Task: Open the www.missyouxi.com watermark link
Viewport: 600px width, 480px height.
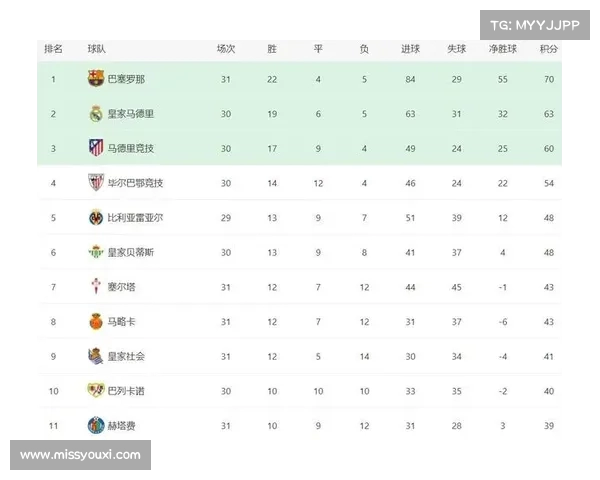Action: point(80,455)
